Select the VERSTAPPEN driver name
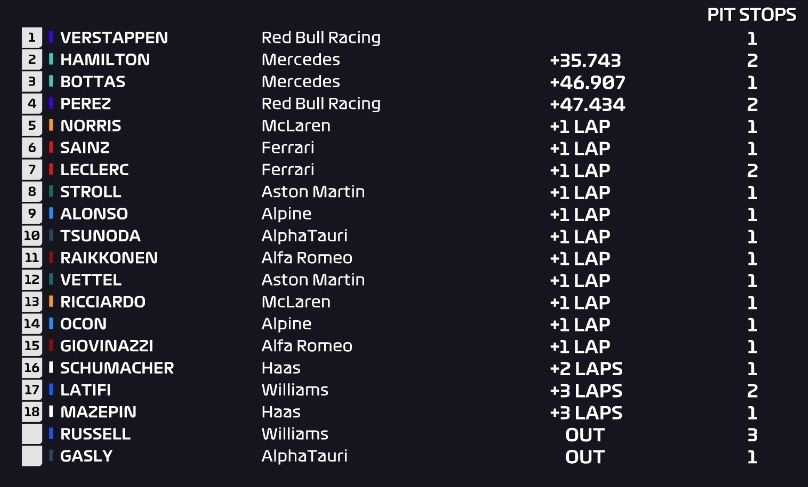 [114, 38]
